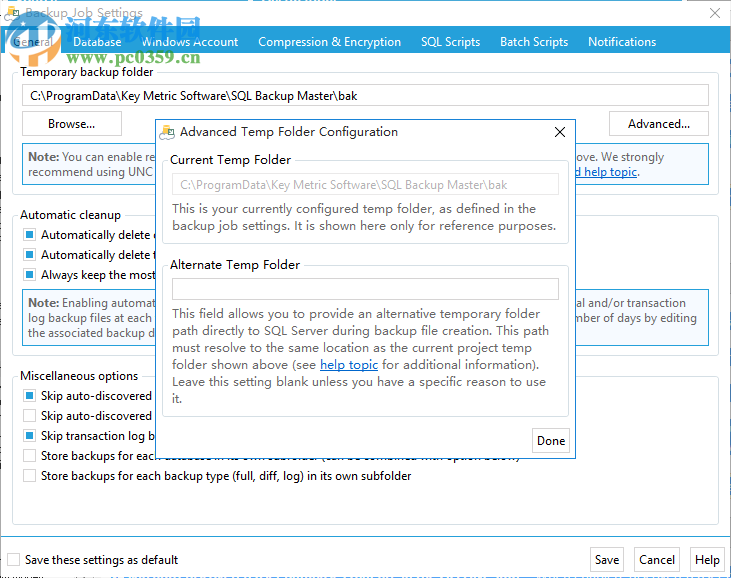Click the Advanced... button
The height and width of the screenshot is (578, 731).
pos(659,124)
